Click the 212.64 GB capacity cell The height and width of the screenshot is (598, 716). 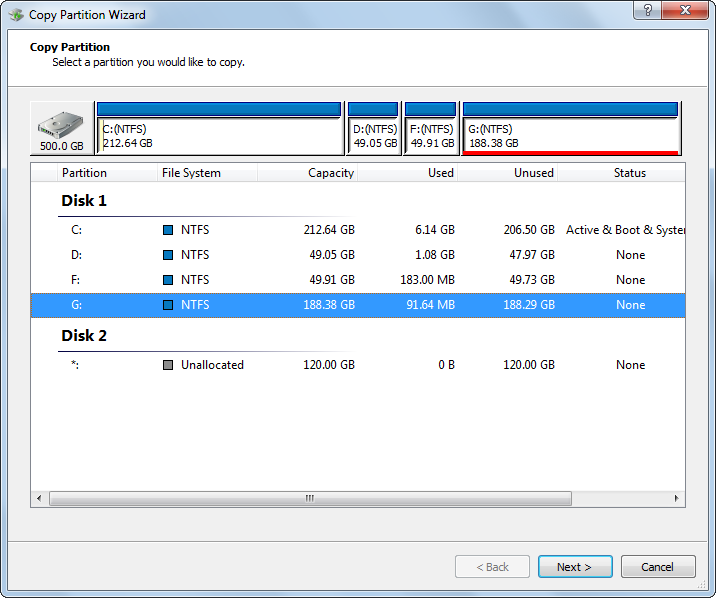click(329, 230)
